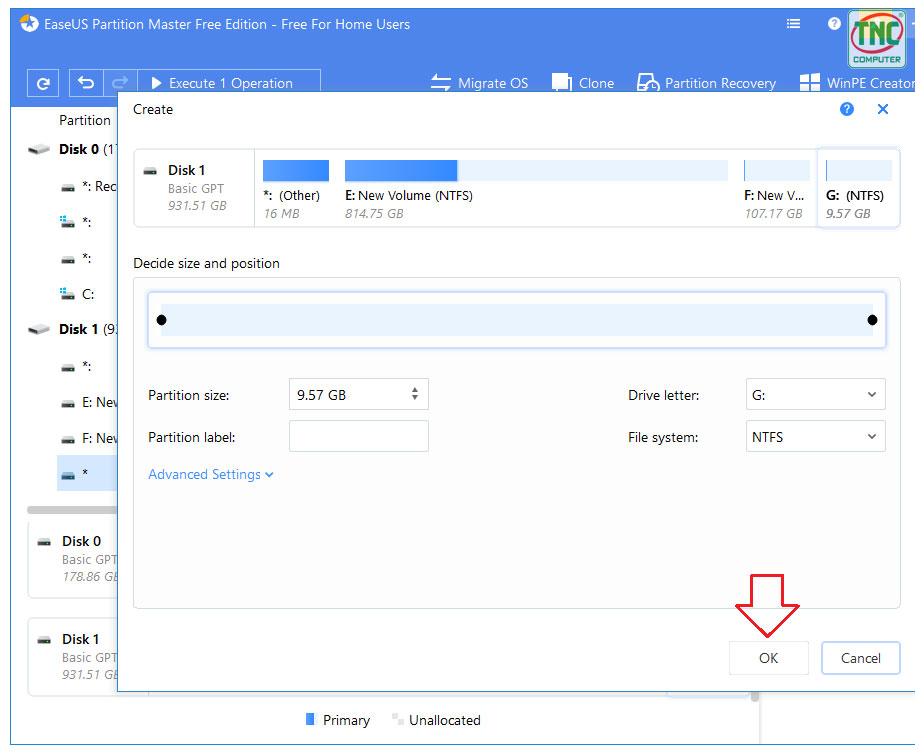The height and width of the screenshot is (754, 915).
Task: Open WinPE Creator
Action: [857, 83]
